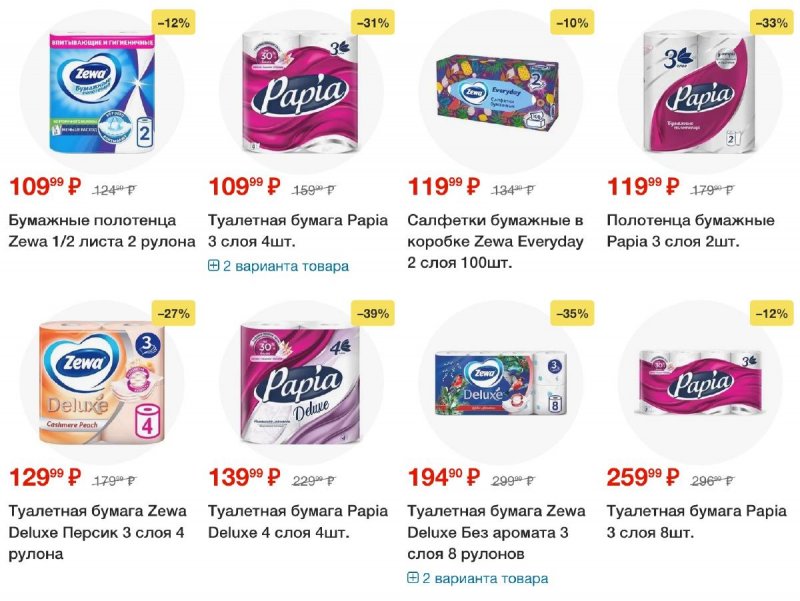Open Полотенца бумажные Papia 3 слоя link
800x601 pixels.
pyautogui.click(x=691, y=231)
